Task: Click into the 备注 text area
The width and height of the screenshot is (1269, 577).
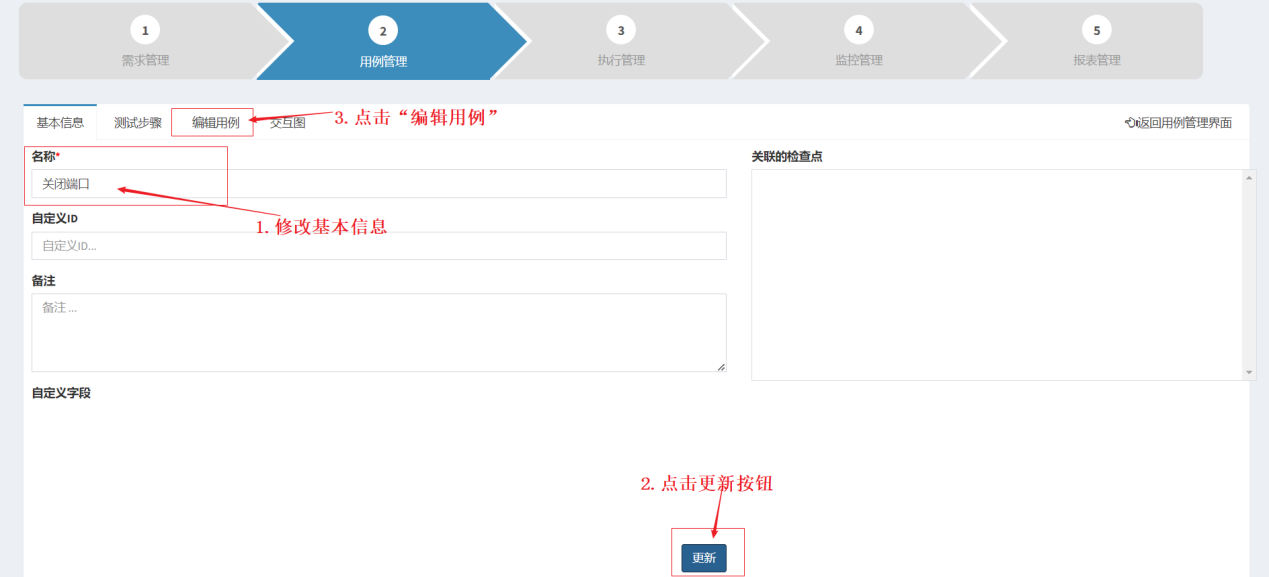Action: point(379,333)
